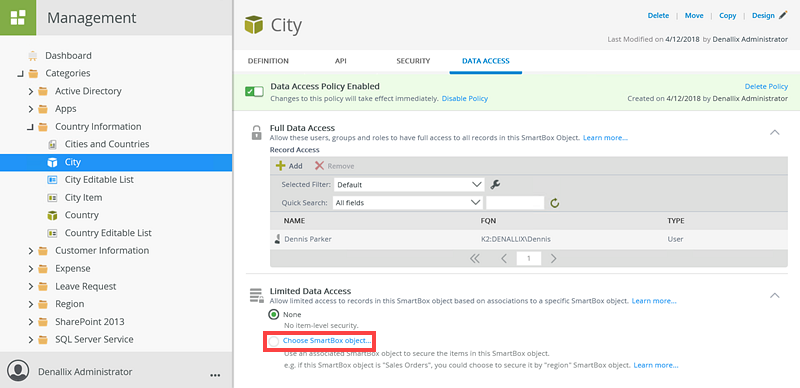Click the Customer Information folder icon

click(44, 251)
